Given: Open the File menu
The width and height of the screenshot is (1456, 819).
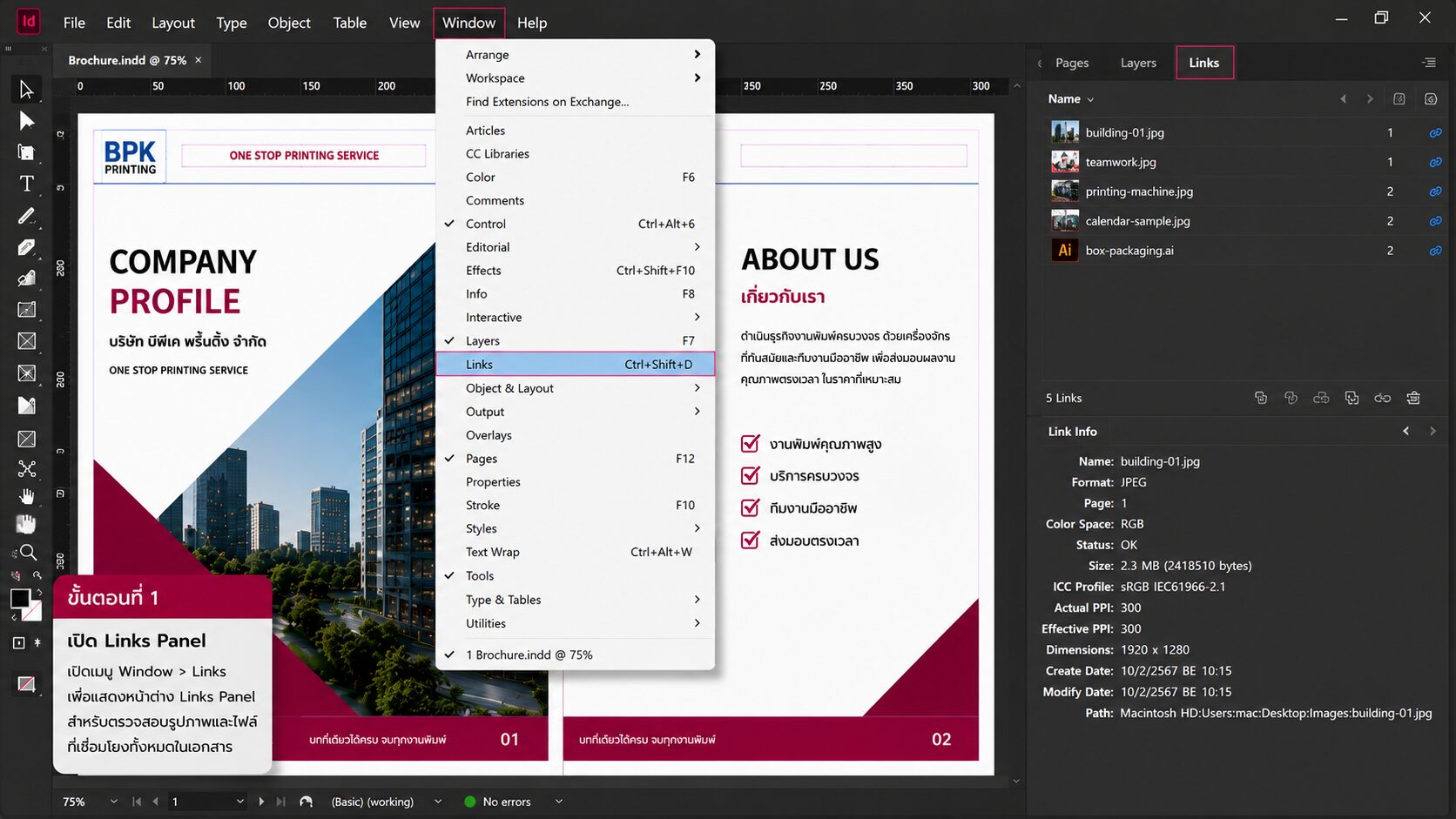Looking at the screenshot, I should 74,23.
